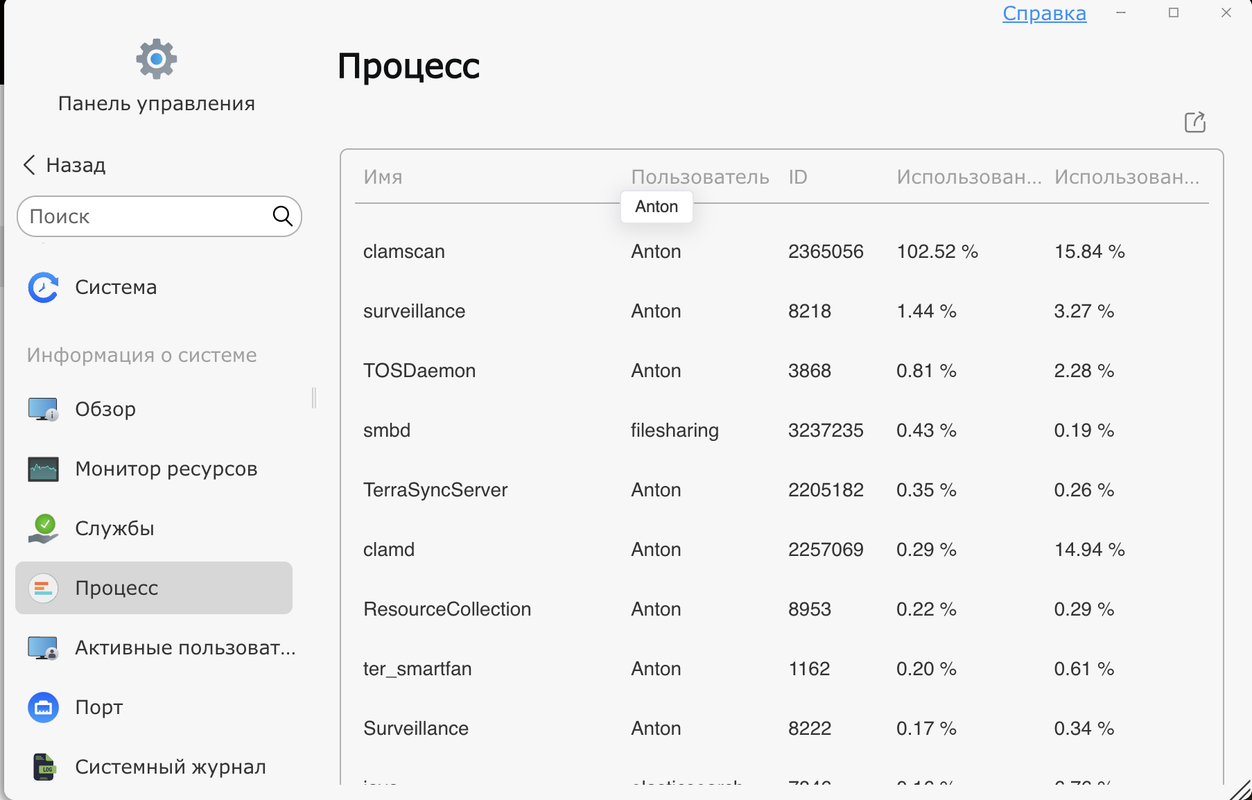1252x800 pixels.
Task: Click process ID 2205182
Action: point(826,490)
